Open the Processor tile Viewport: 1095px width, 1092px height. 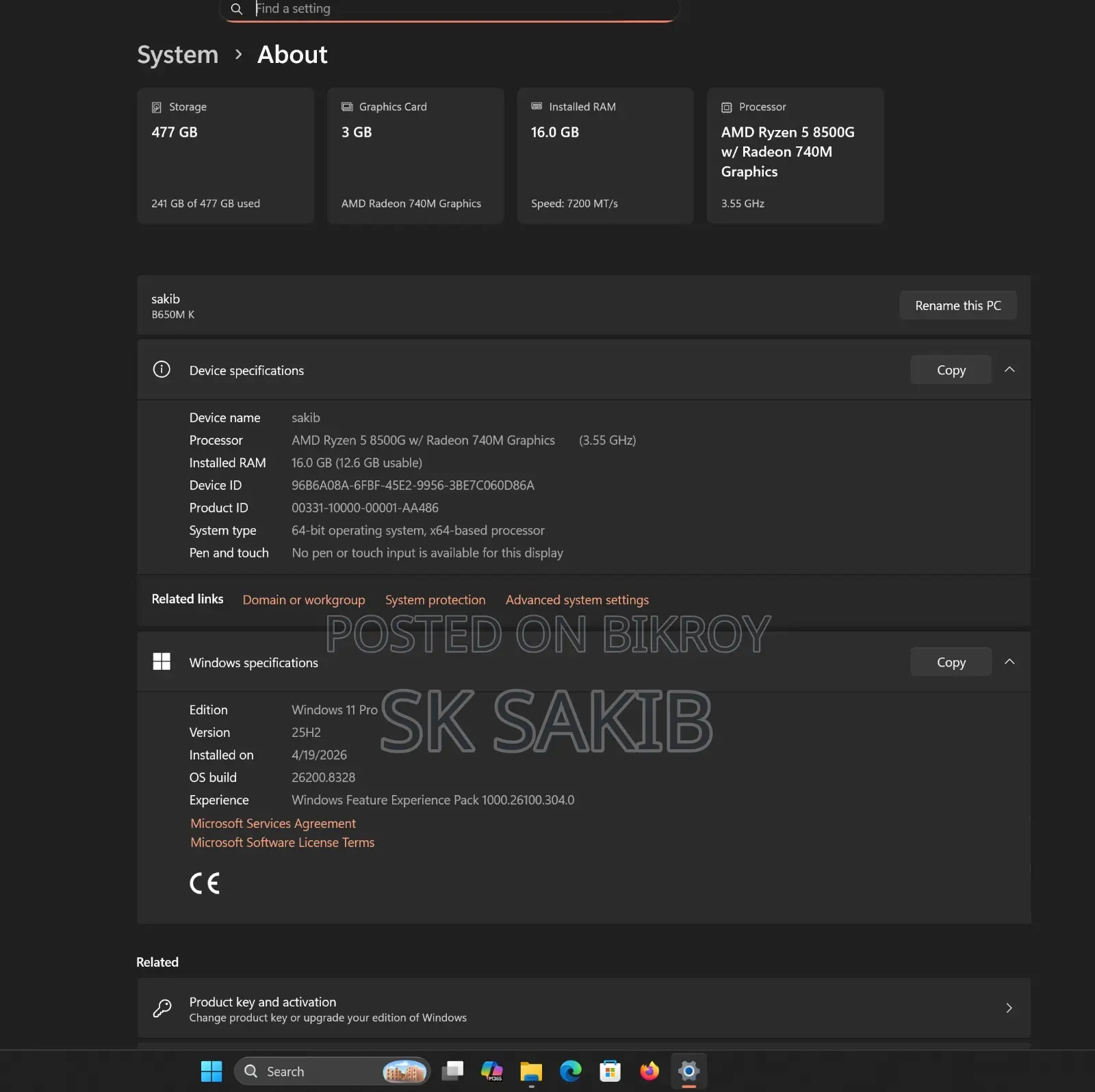[795, 155]
